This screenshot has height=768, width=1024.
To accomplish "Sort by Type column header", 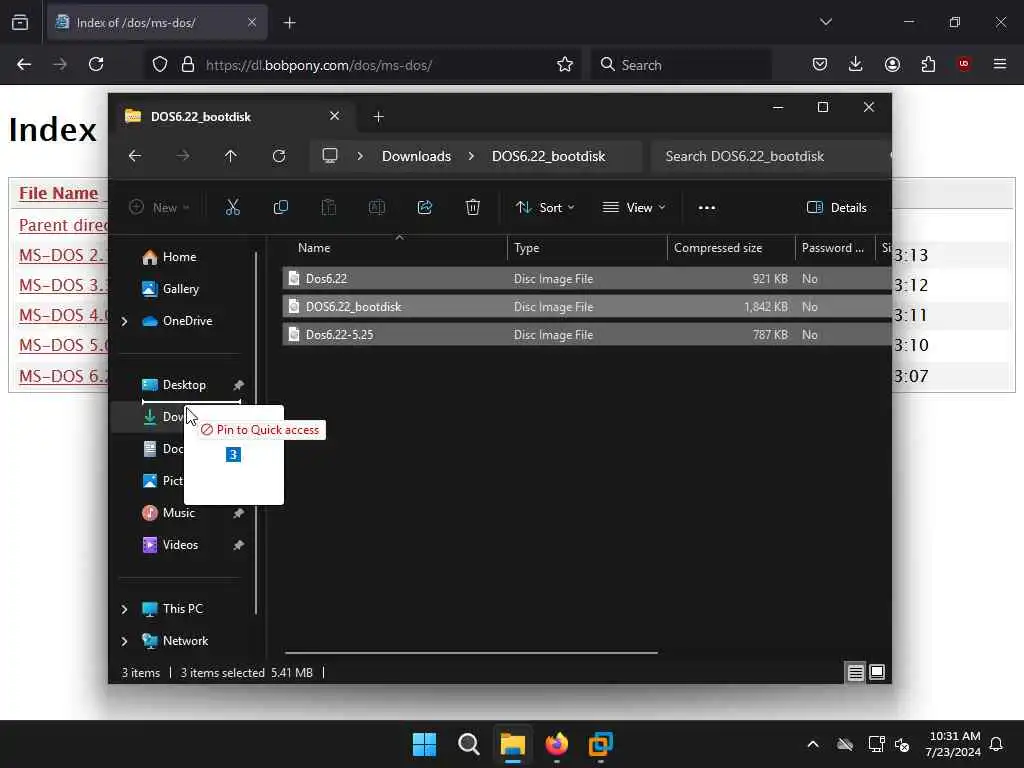I will pos(586,248).
